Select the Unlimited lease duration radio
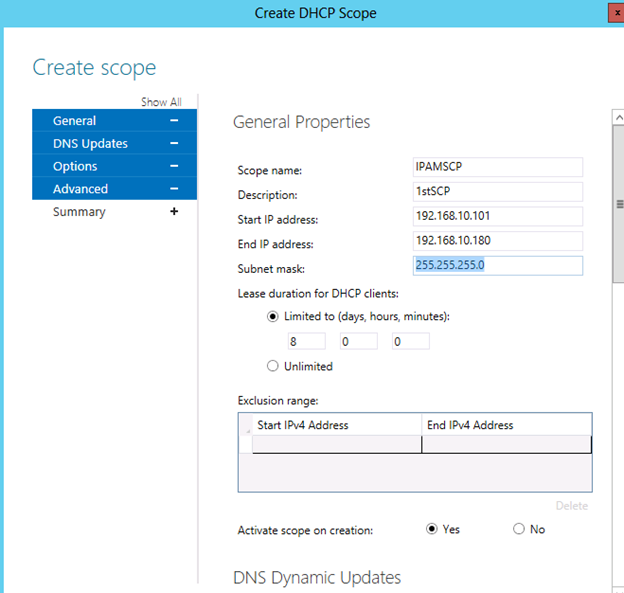This screenshot has width=624, height=593. 273,366
